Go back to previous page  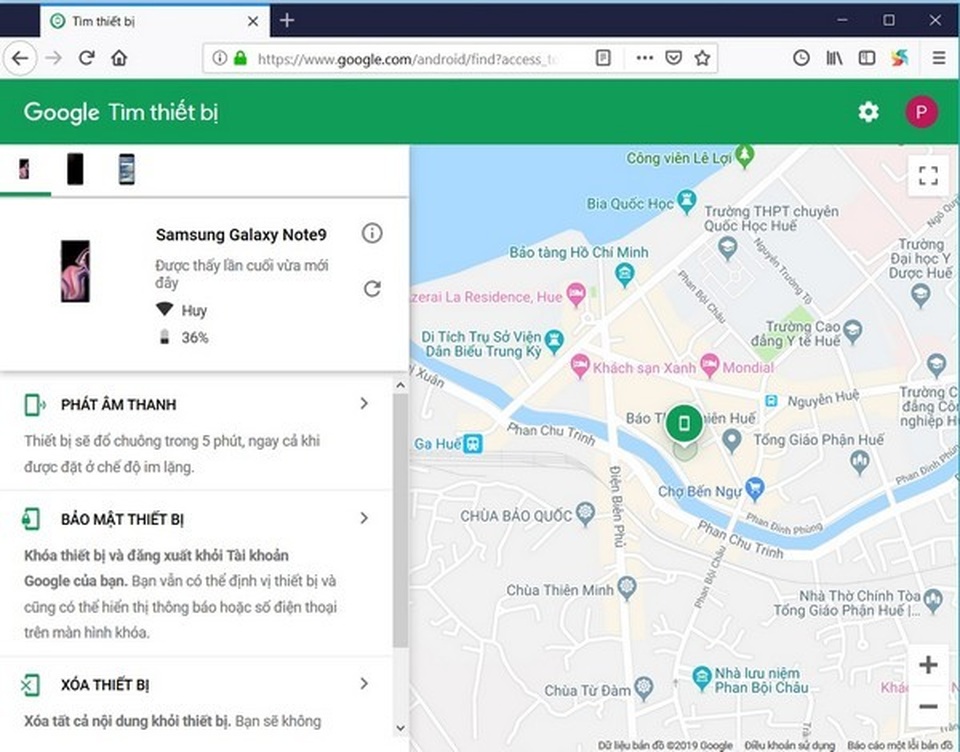tap(20, 58)
